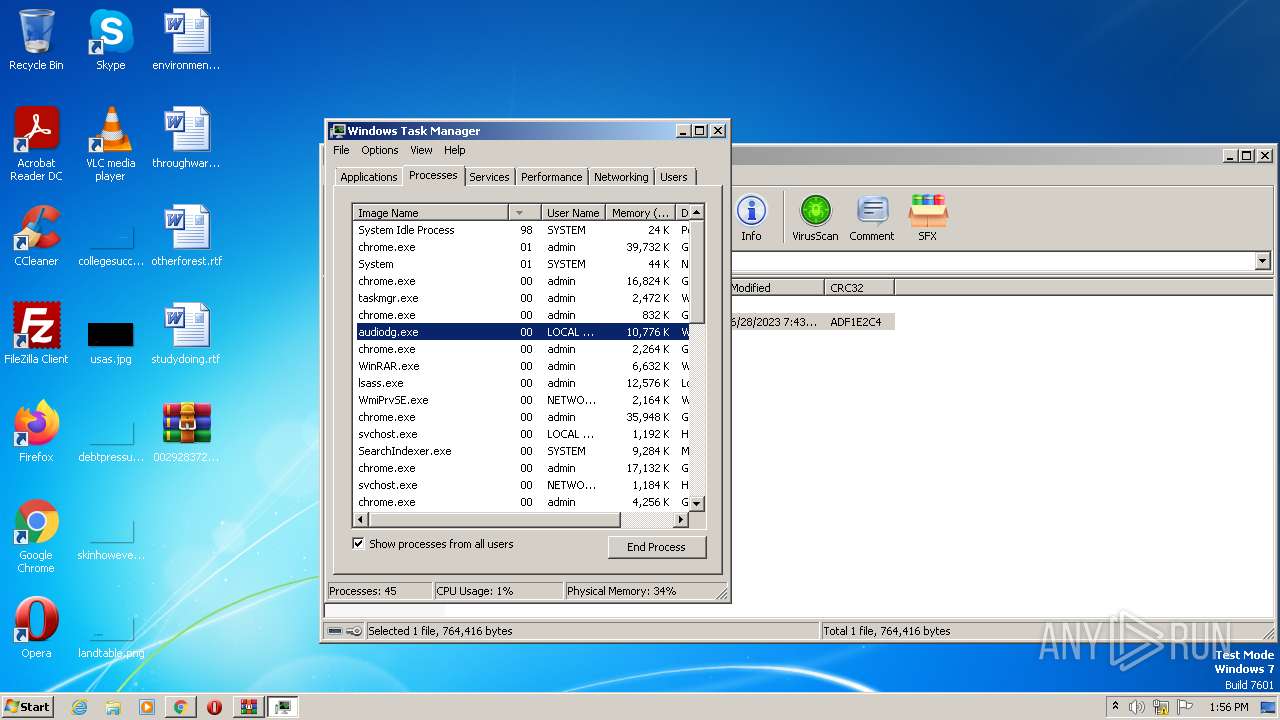
Task: Click the End Process button
Action: pyautogui.click(x=657, y=547)
